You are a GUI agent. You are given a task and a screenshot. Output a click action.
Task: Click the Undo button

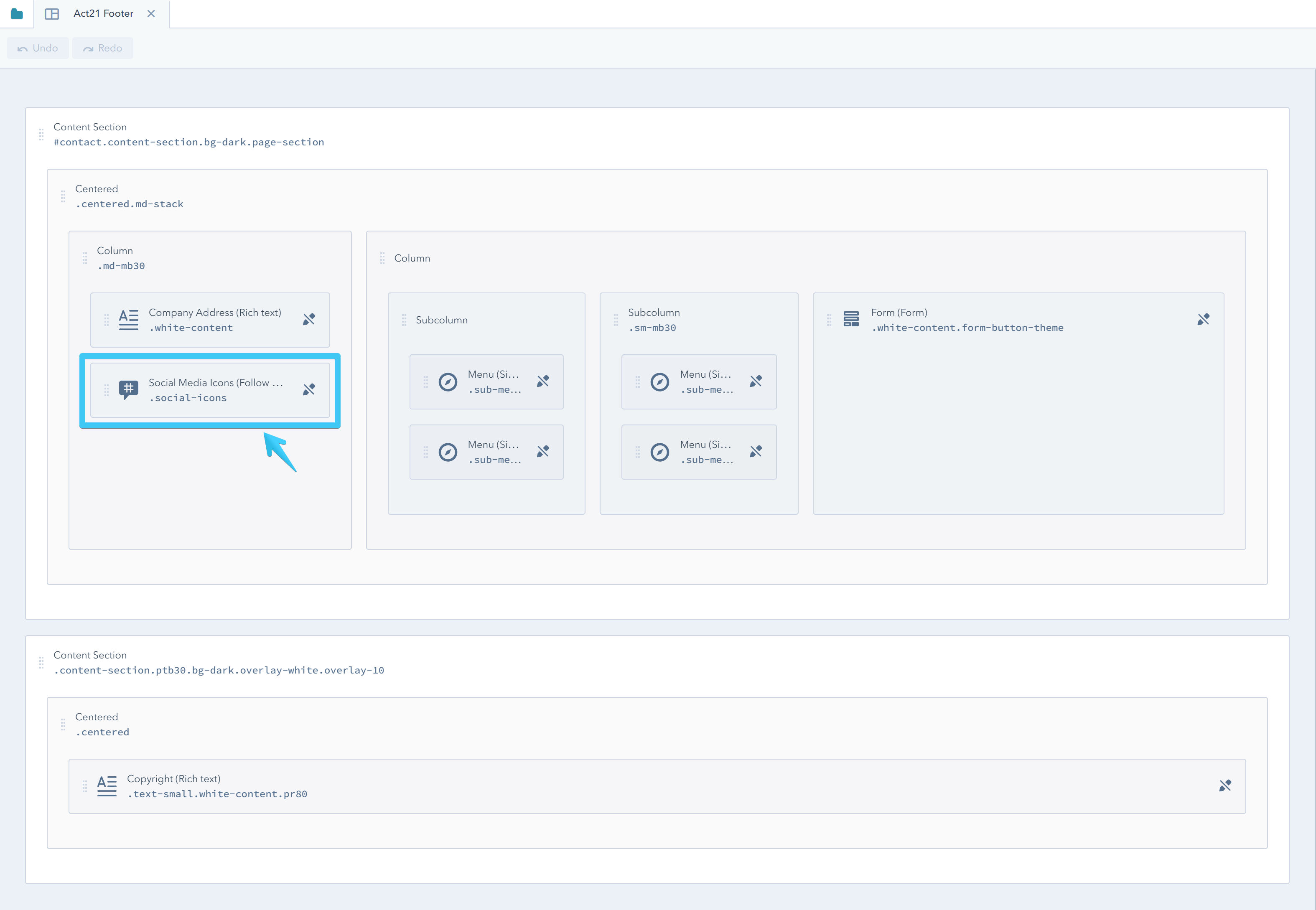pos(37,48)
